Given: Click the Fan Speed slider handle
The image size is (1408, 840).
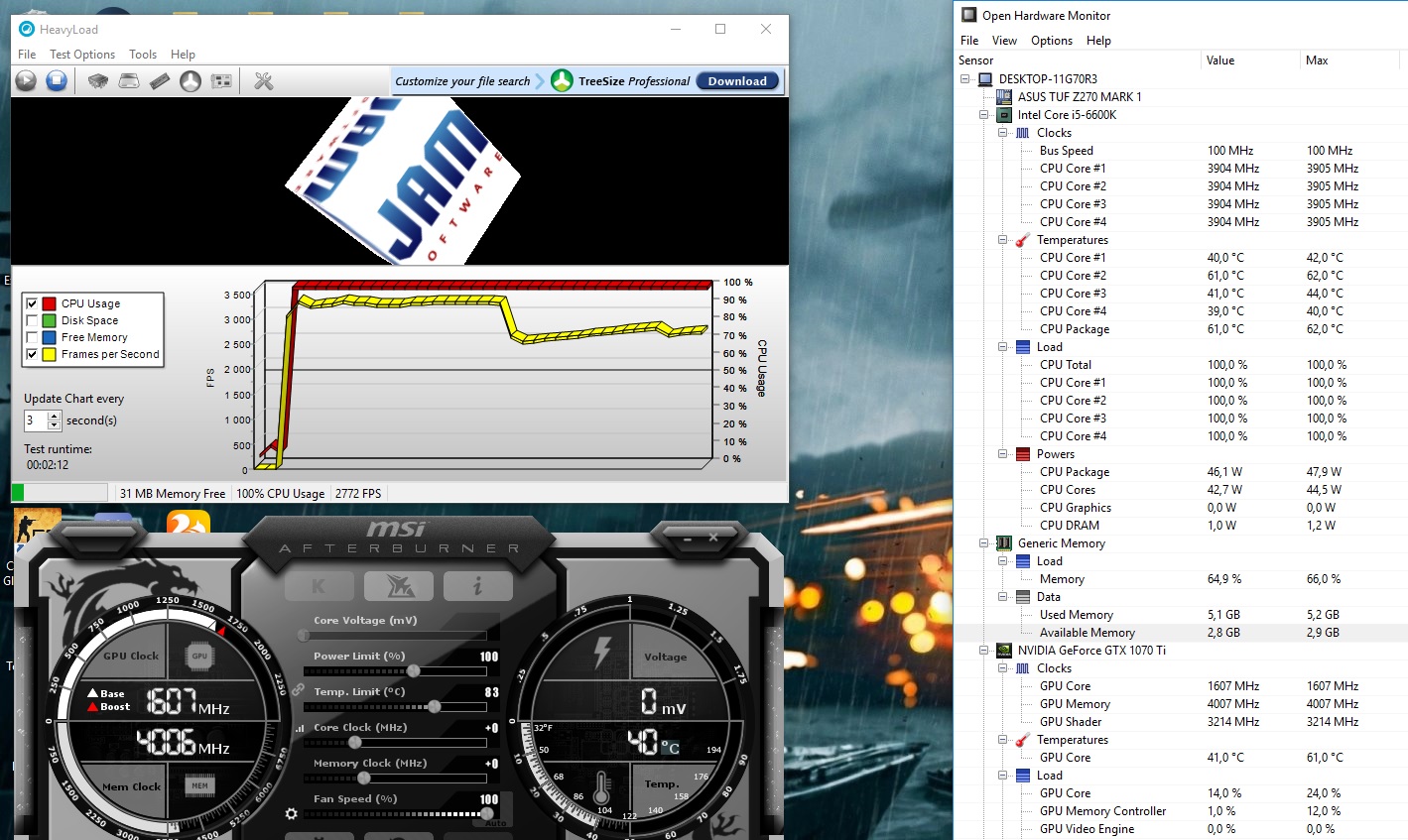Looking at the screenshot, I should [486, 814].
